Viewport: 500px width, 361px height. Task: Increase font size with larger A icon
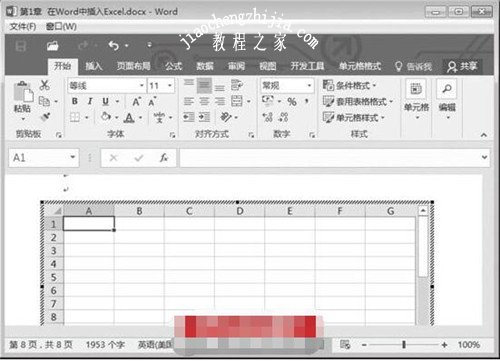tap(137, 101)
